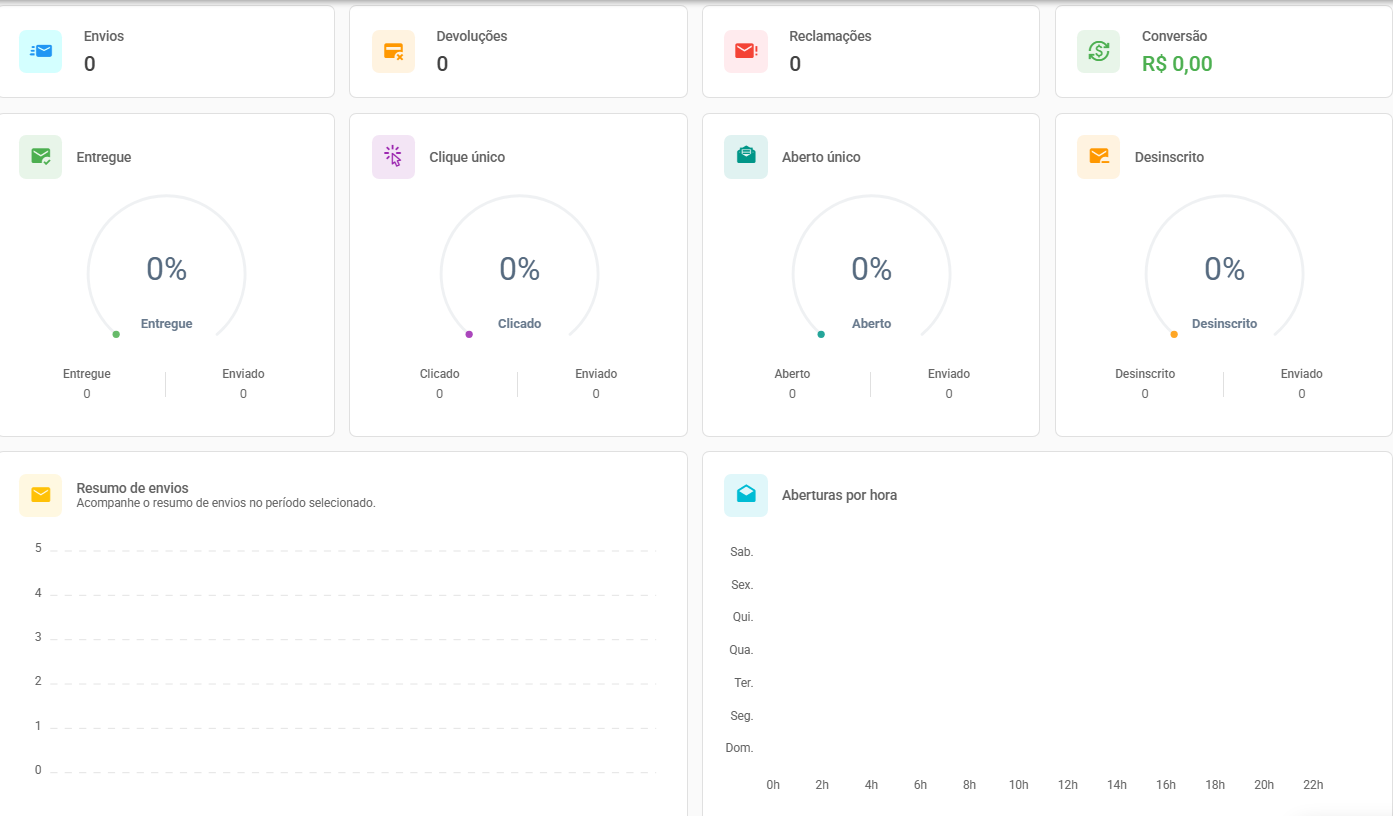The width and height of the screenshot is (1393, 816).
Task: Click the yellow Resumo de envios icon
Action: (x=40, y=495)
